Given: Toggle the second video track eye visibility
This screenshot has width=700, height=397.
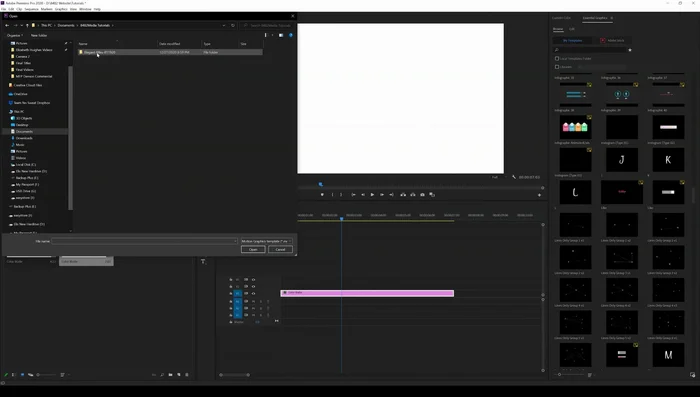Looking at the screenshot, I should [x=254, y=287].
